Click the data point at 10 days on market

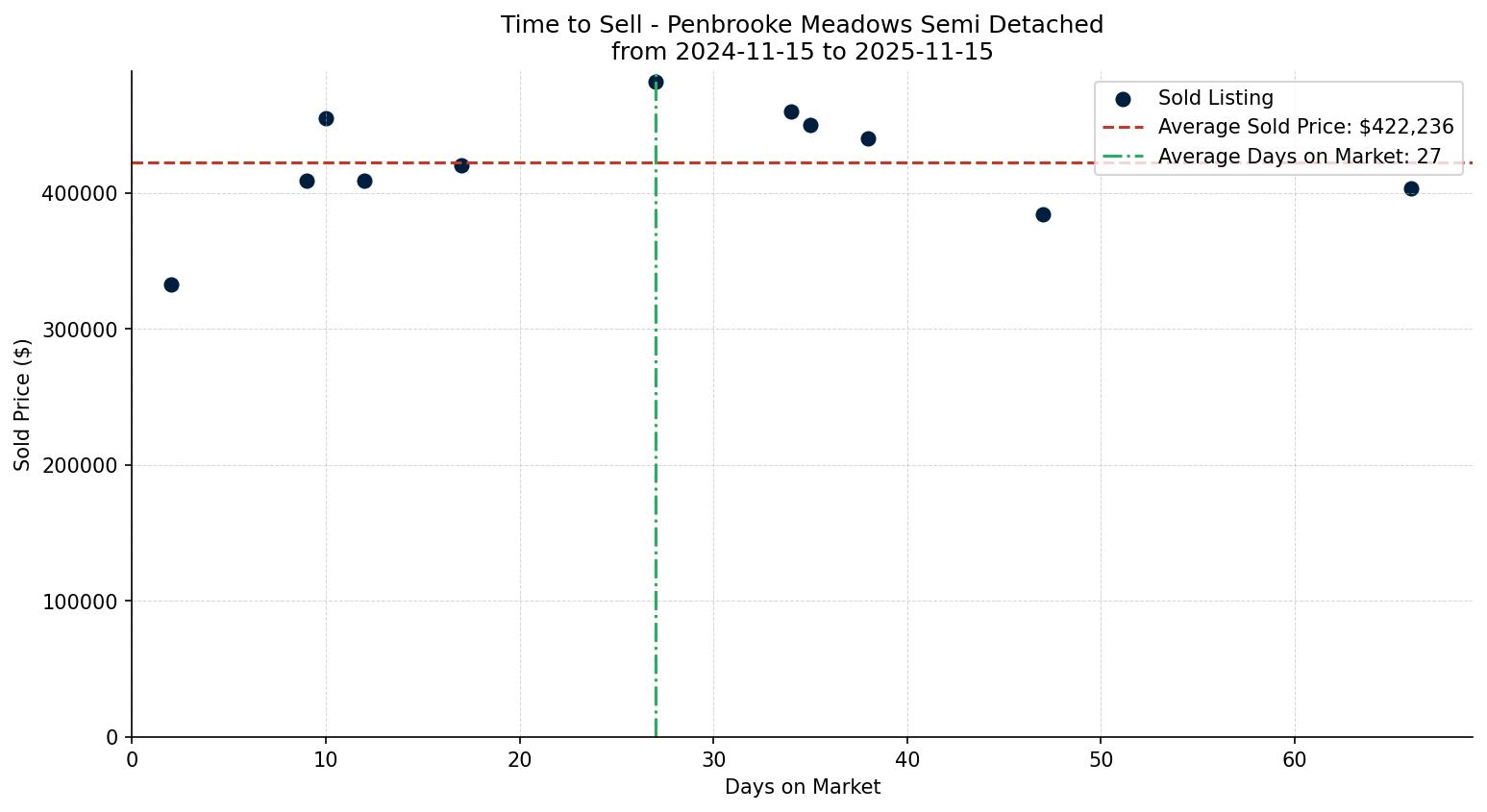click(x=326, y=118)
